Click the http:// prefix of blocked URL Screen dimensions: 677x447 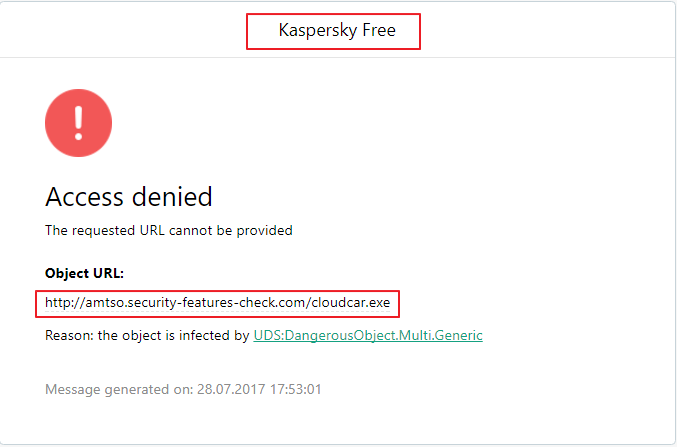(62, 302)
